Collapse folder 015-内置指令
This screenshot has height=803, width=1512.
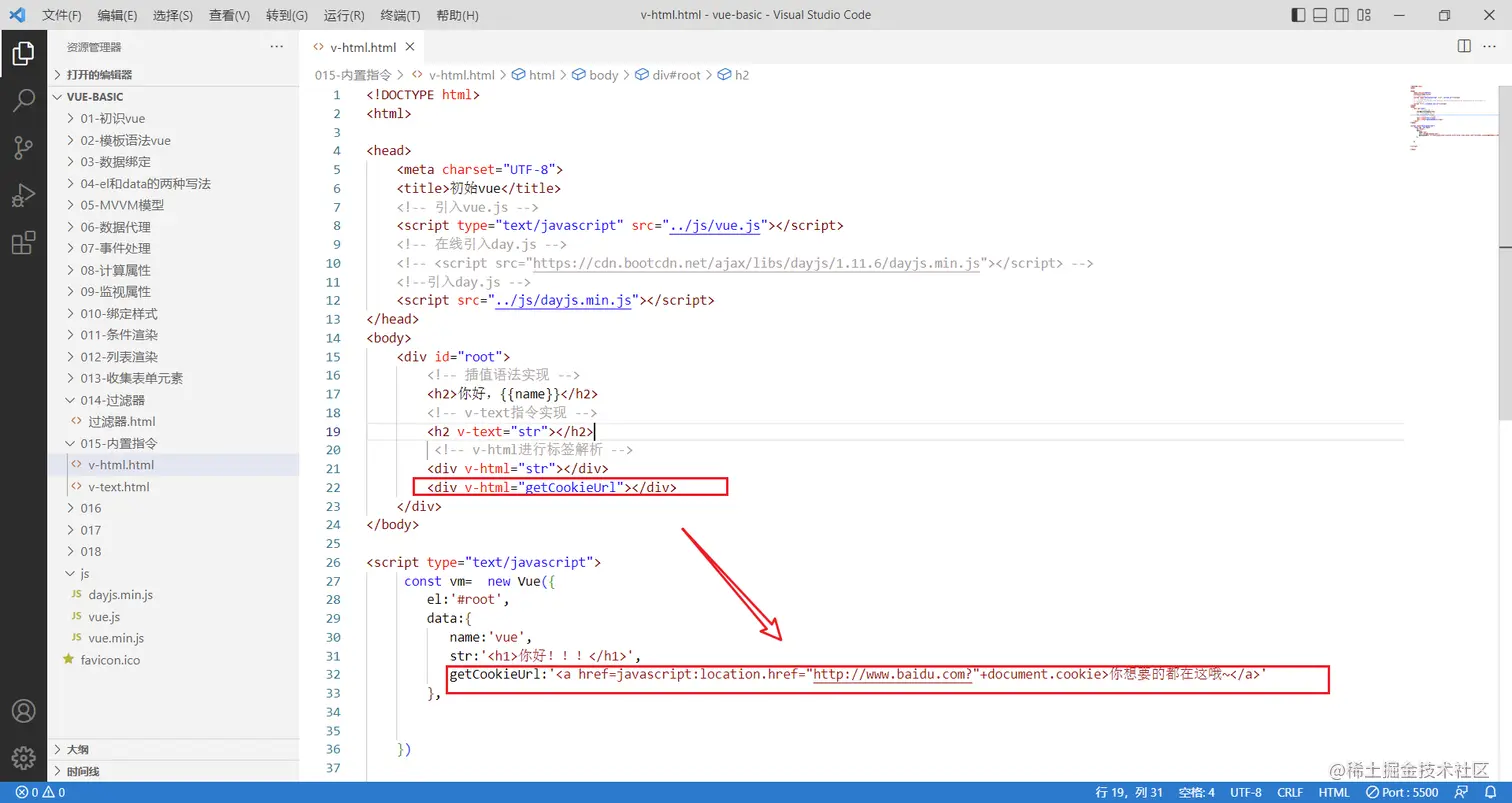pos(174,443)
